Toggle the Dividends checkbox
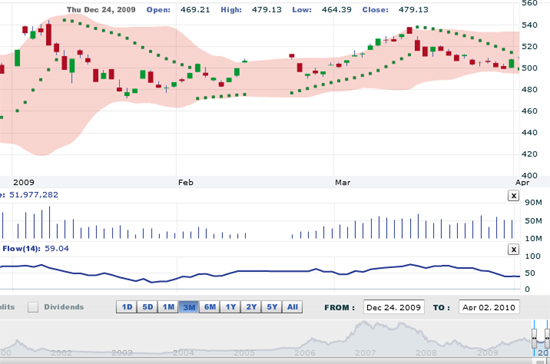550x364 pixels. 33,307
